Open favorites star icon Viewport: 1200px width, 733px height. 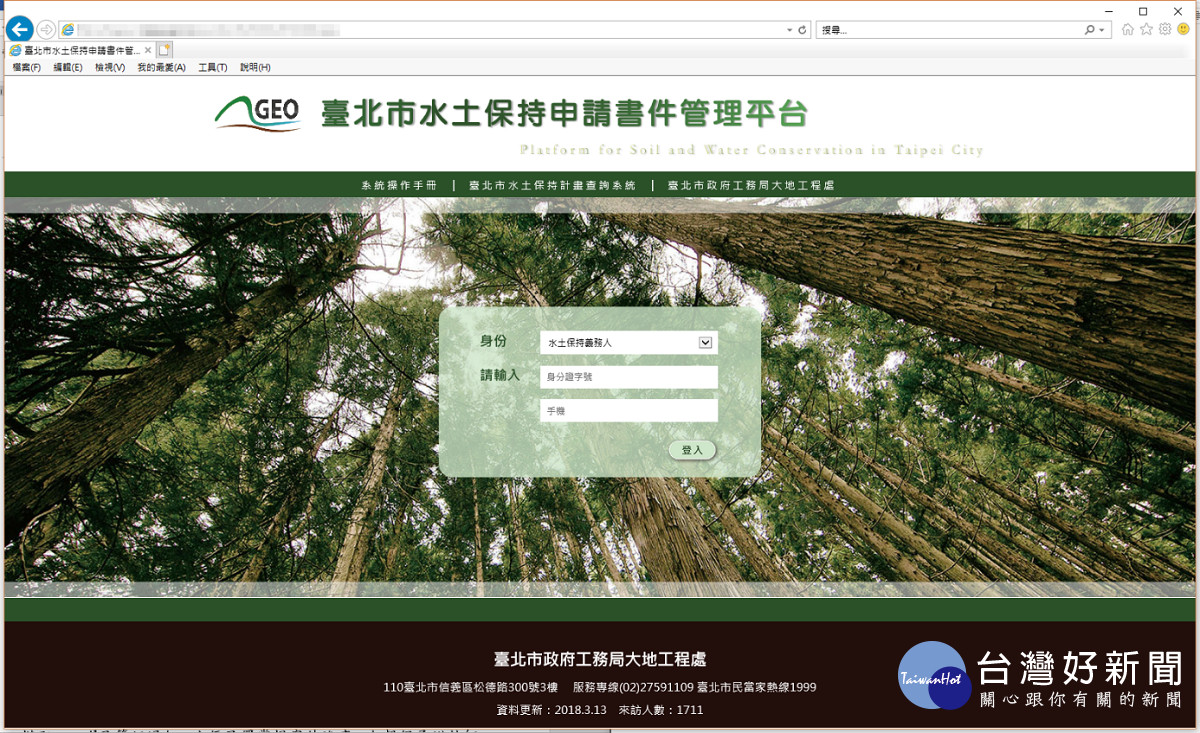tap(1147, 29)
